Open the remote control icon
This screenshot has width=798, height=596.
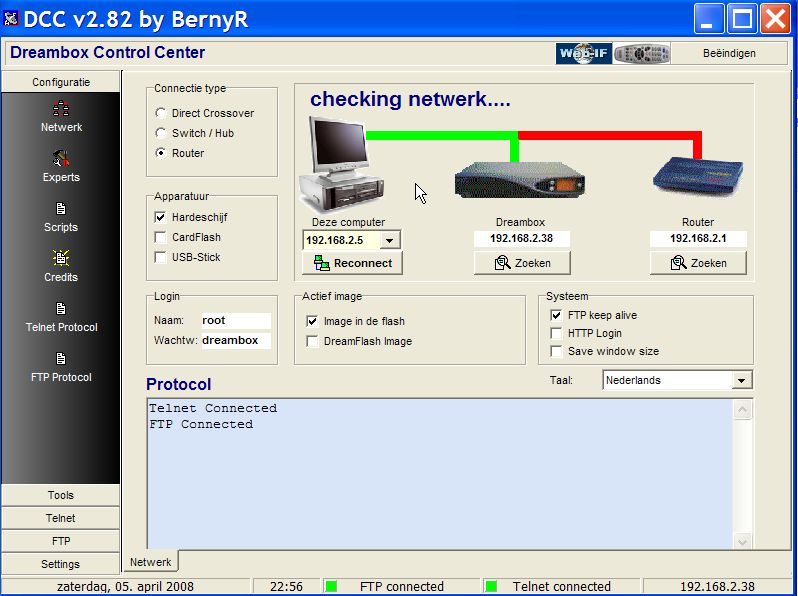[x=641, y=53]
